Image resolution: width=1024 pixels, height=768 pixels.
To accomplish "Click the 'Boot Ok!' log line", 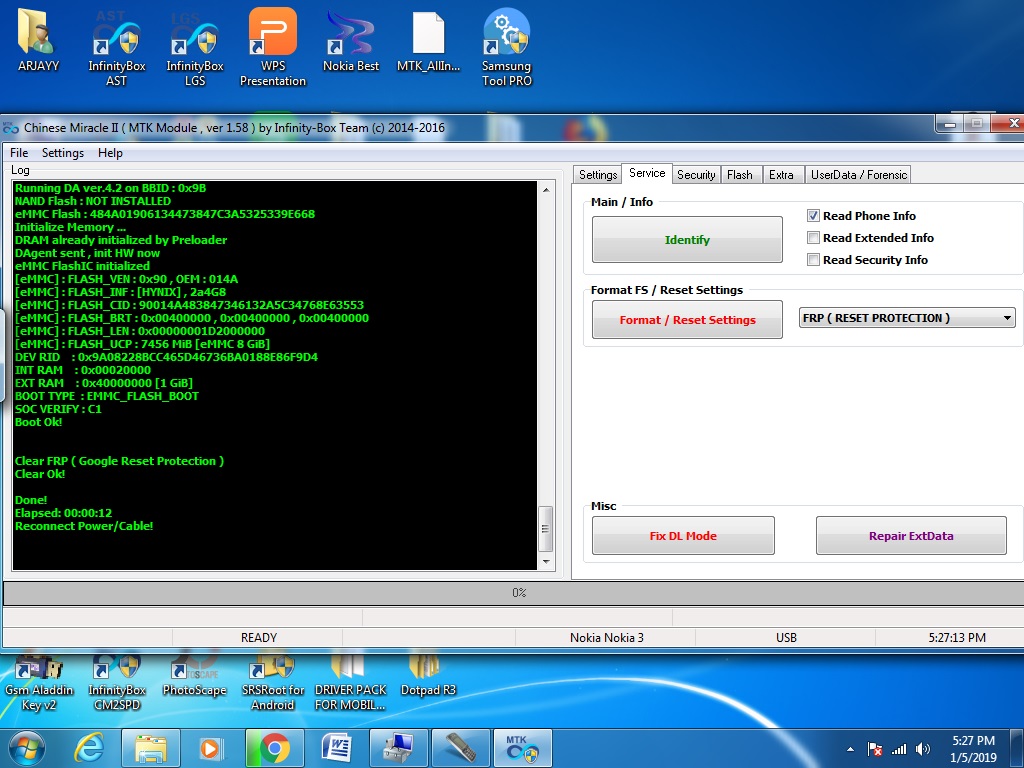I will 39,422.
